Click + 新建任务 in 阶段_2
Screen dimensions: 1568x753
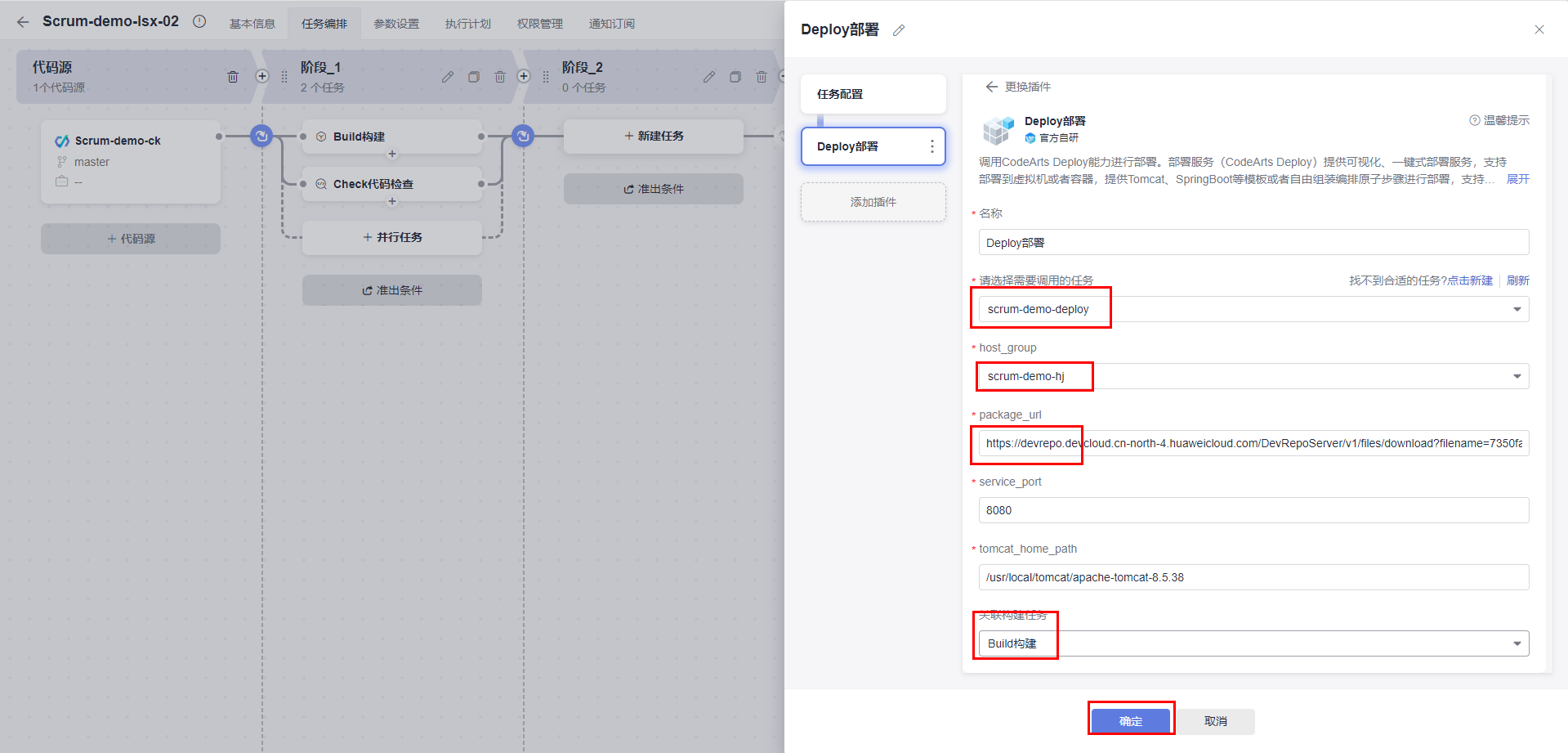click(654, 136)
